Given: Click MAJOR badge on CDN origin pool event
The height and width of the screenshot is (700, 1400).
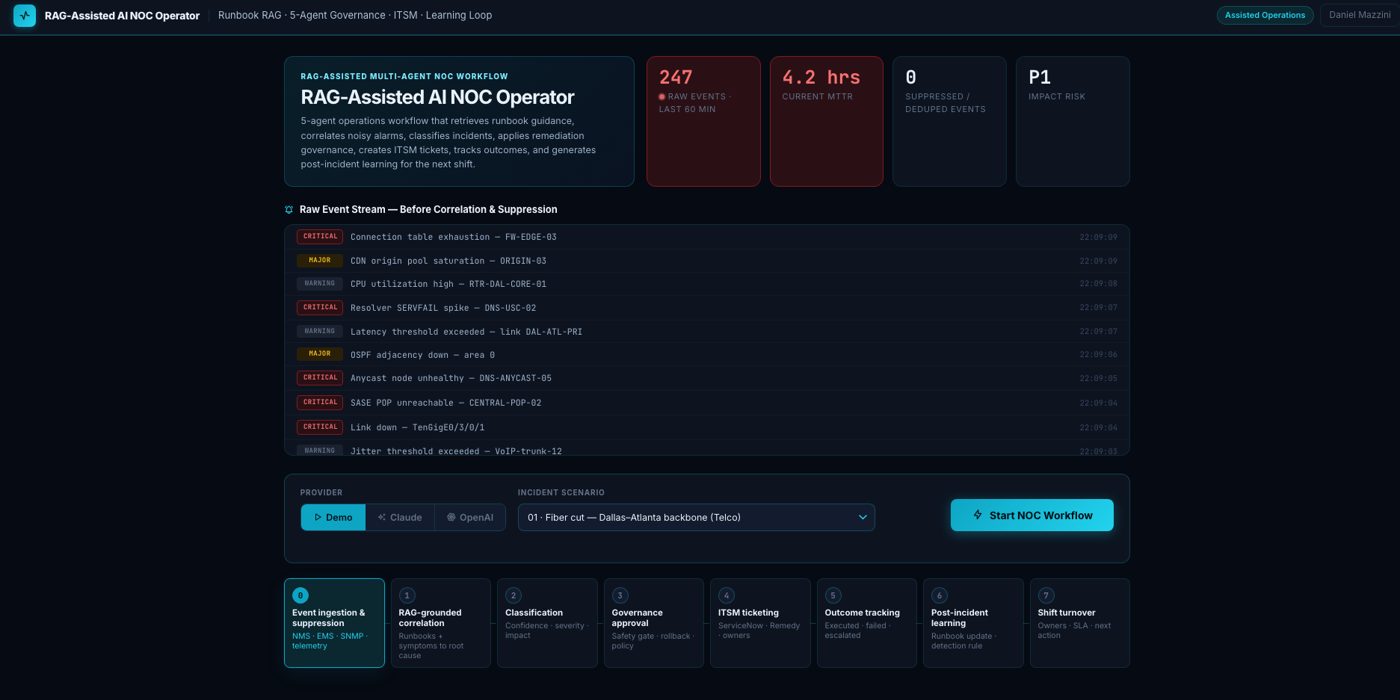Looking at the screenshot, I should pos(320,260).
